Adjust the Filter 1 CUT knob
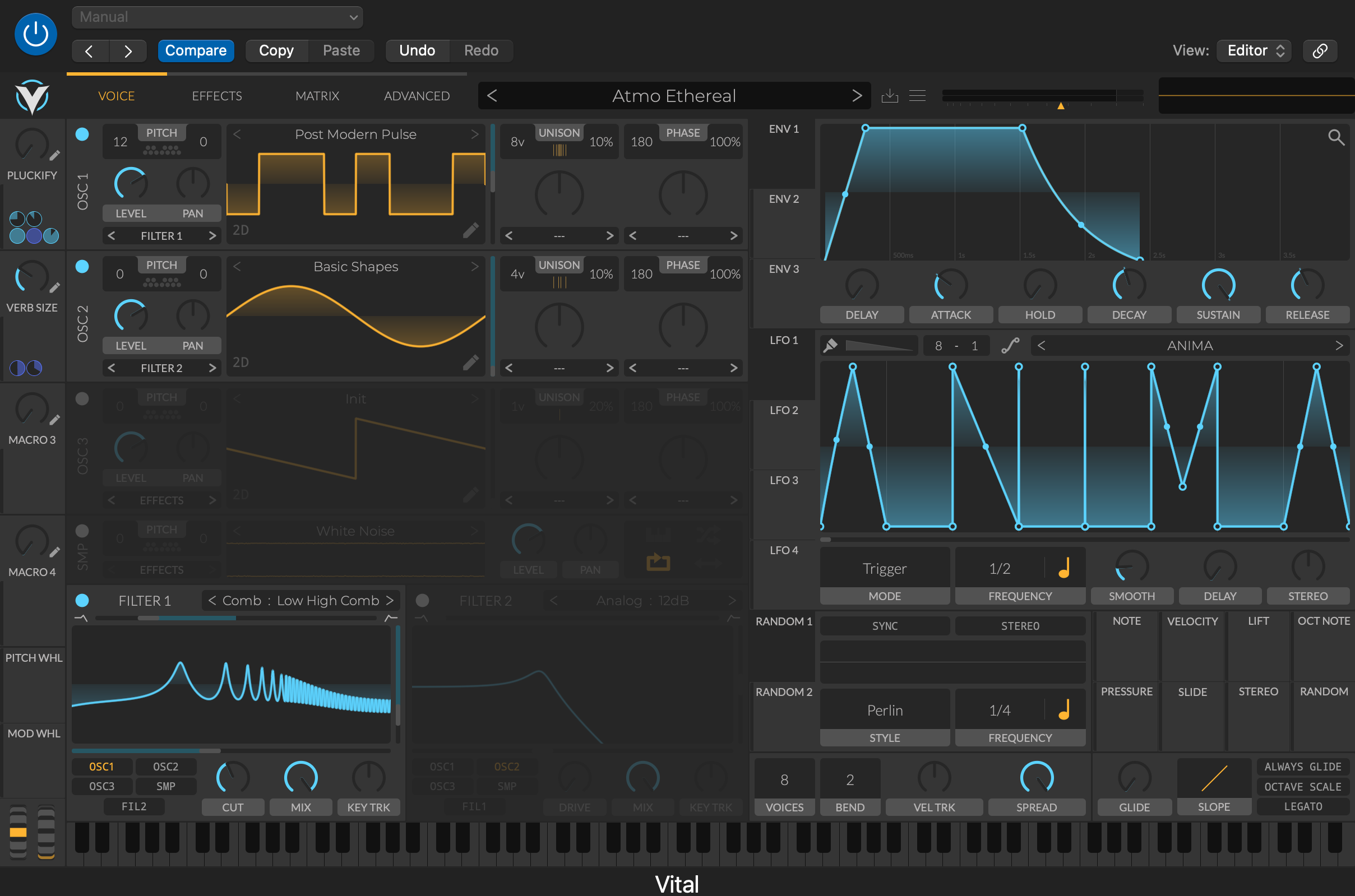The height and width of the screenshot is (896, 1355). (233, 778)
